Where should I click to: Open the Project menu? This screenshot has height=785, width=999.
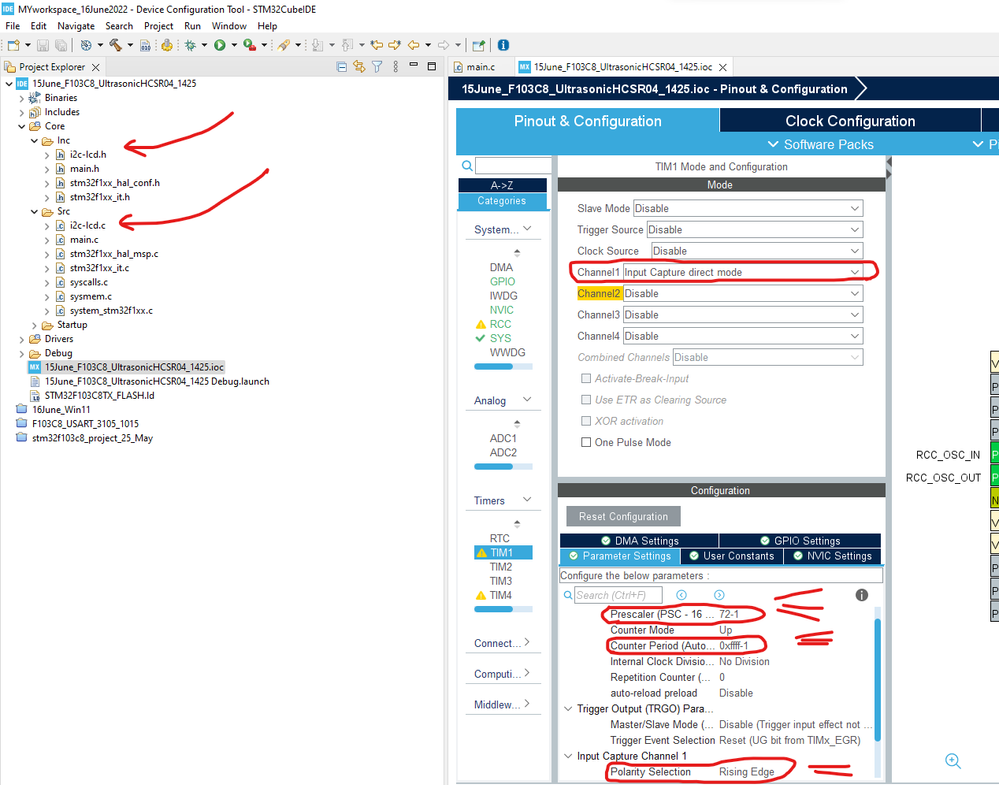point(159,26)
